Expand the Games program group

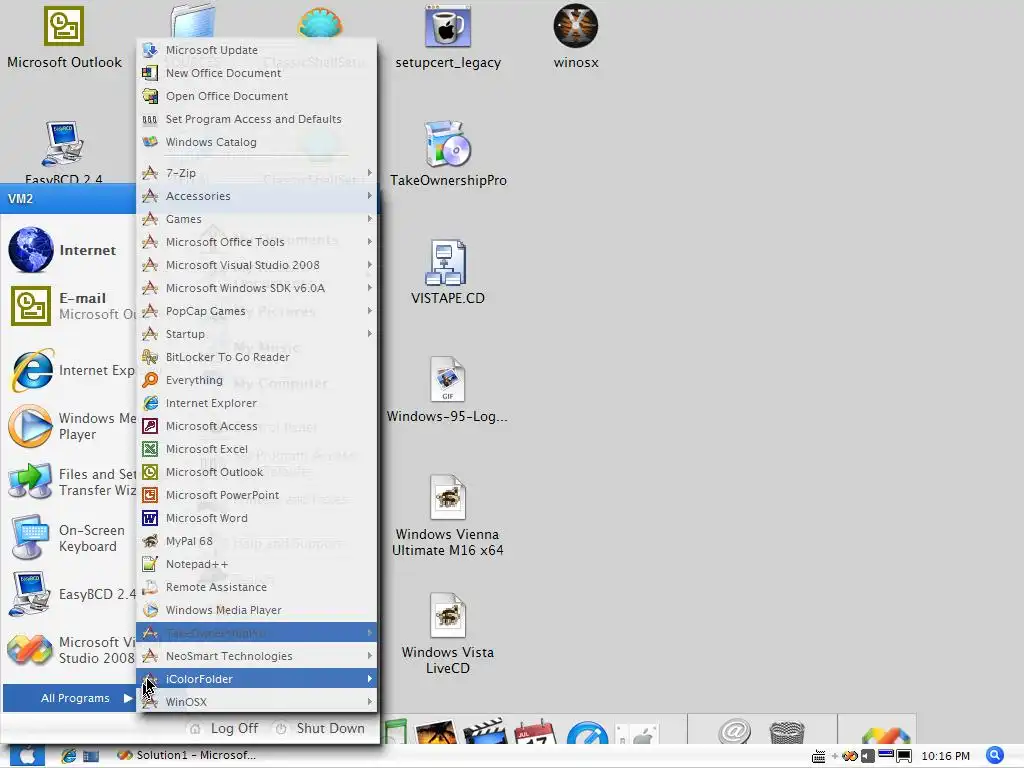click(x=257, y=219)
